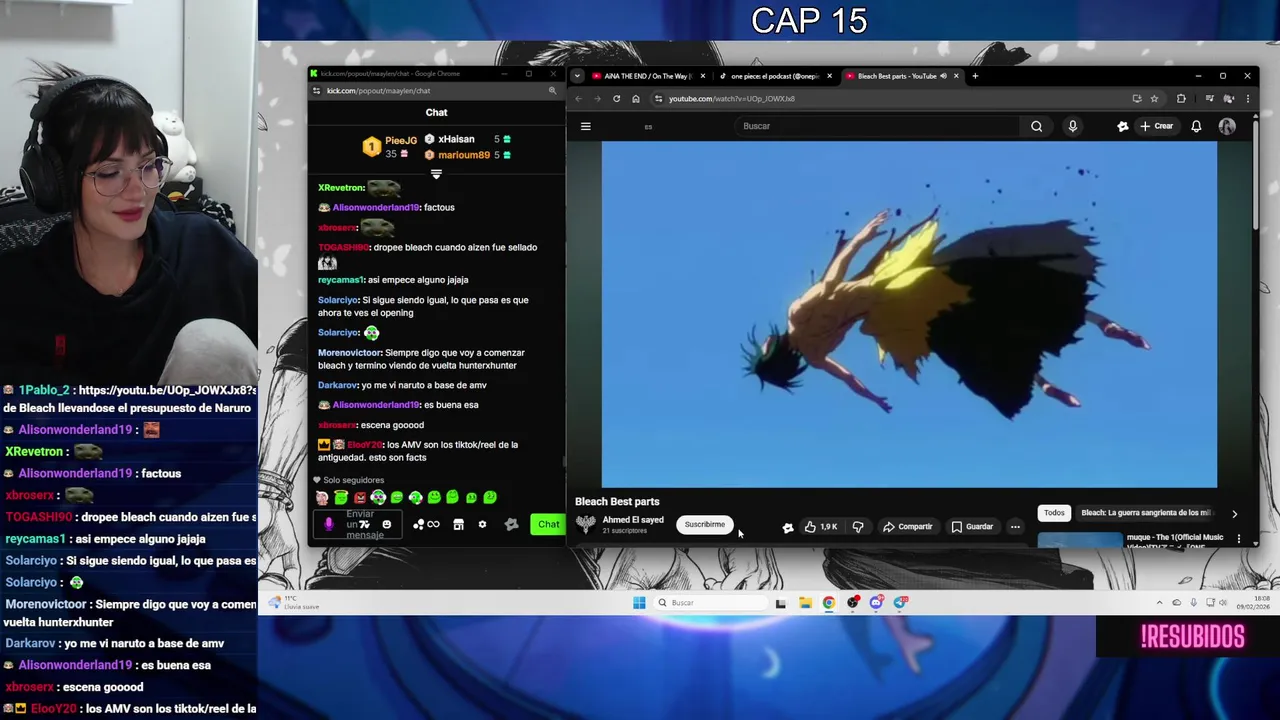Open Google Chrome from the taskbar
This screenshot has width=1280, height=720.
pyautogui.click(x=829, y=603)
